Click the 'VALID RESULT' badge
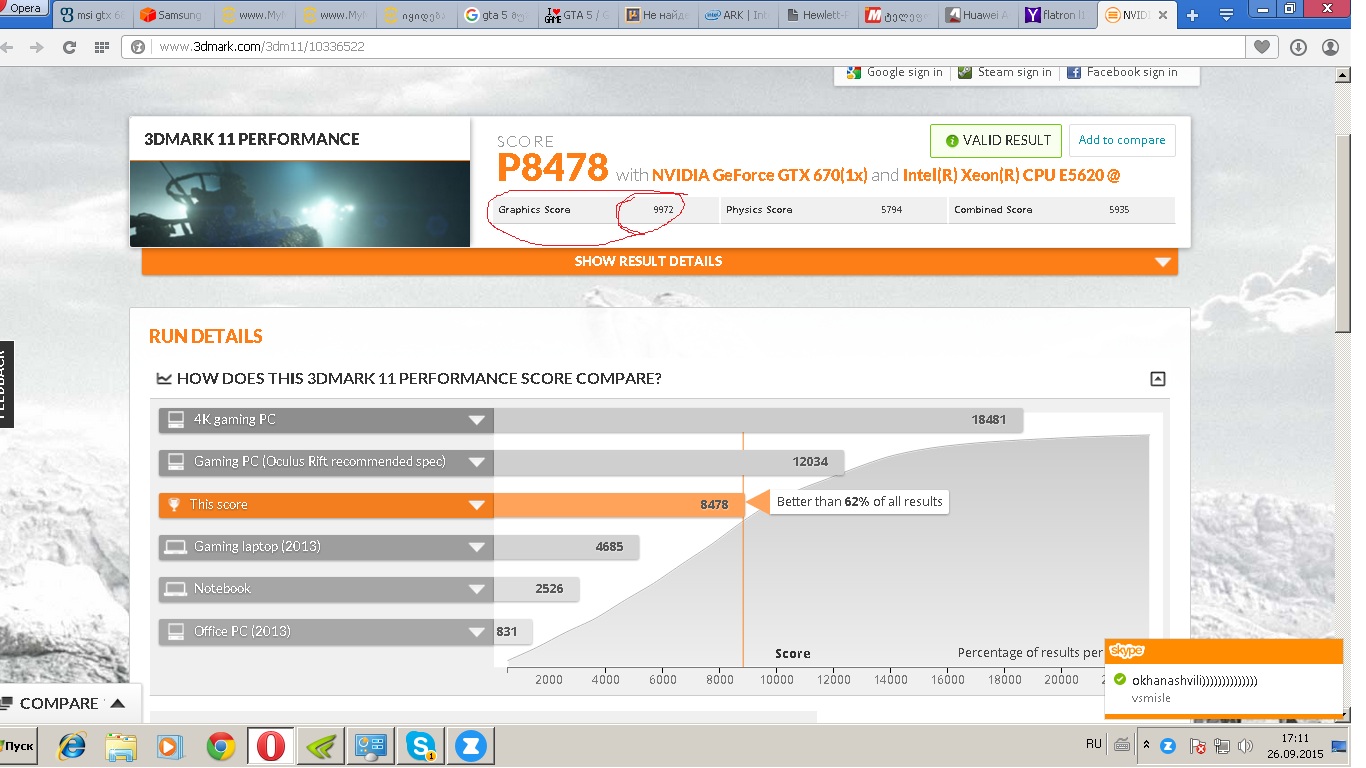Image resolution: width=1366 pixels, height=768 pixels. [996, 140]
